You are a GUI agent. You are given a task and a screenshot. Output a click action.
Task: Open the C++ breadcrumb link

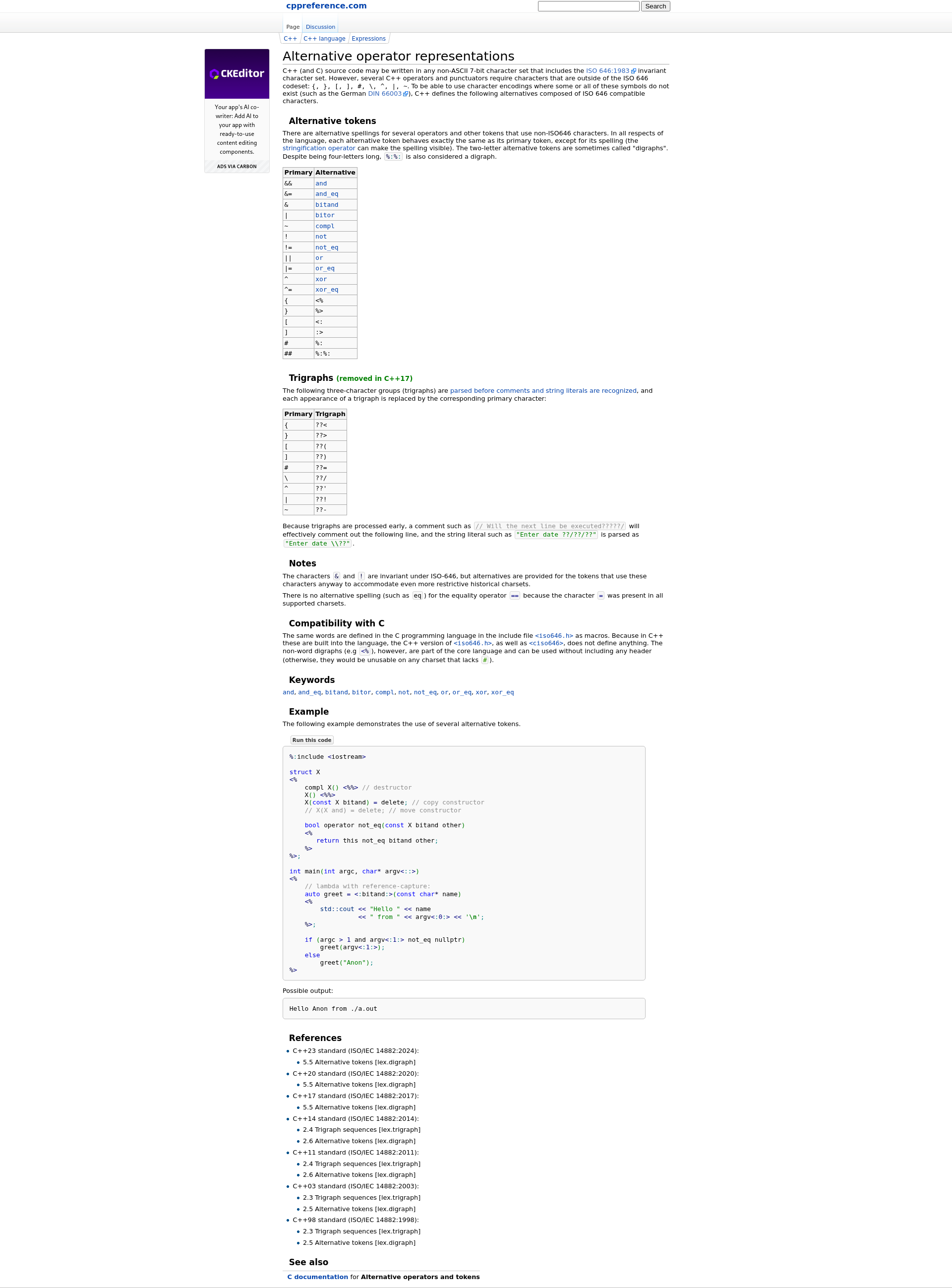(x=290, y=39)
